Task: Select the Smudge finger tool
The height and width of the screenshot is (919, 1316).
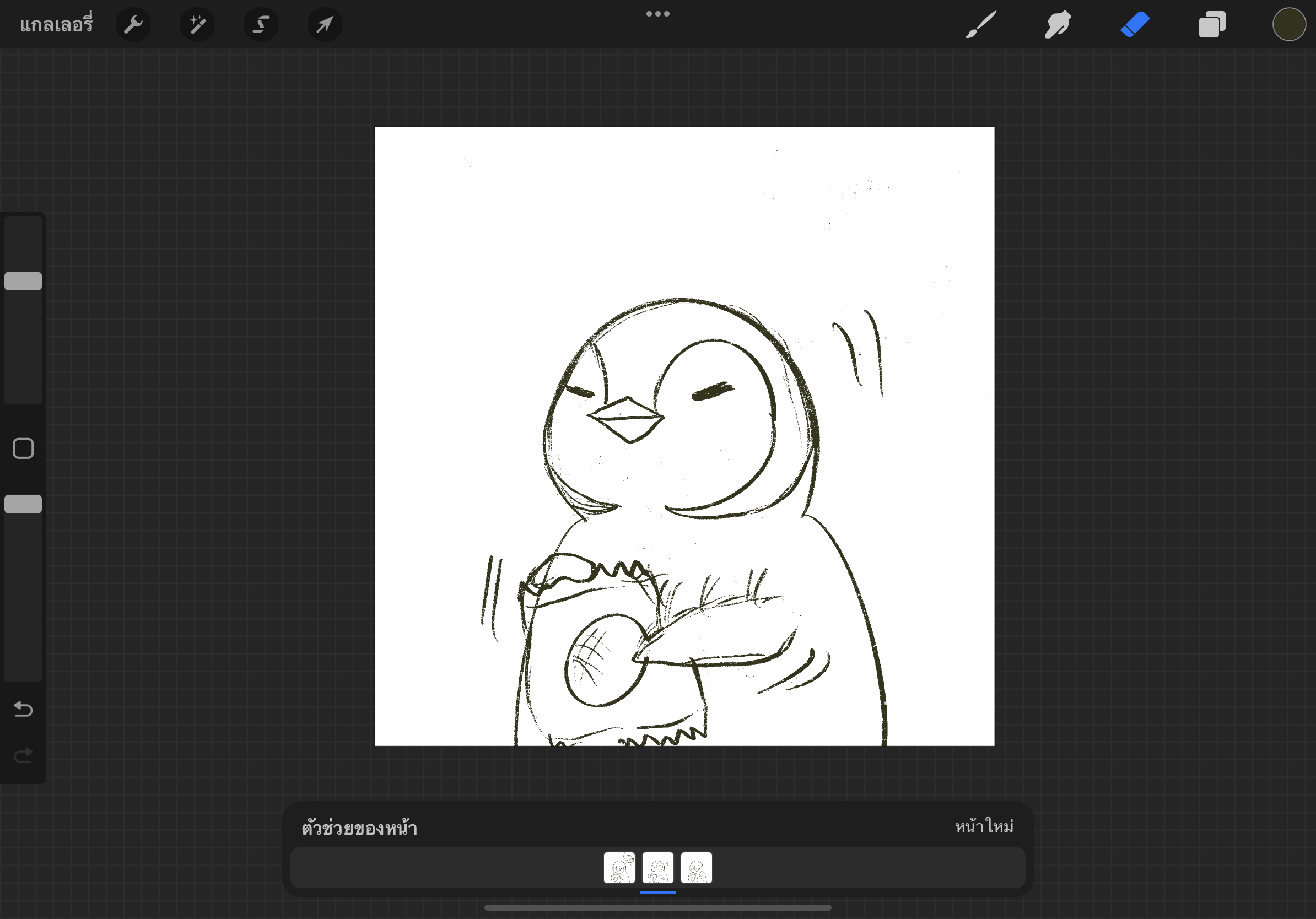Action: 1058,25
